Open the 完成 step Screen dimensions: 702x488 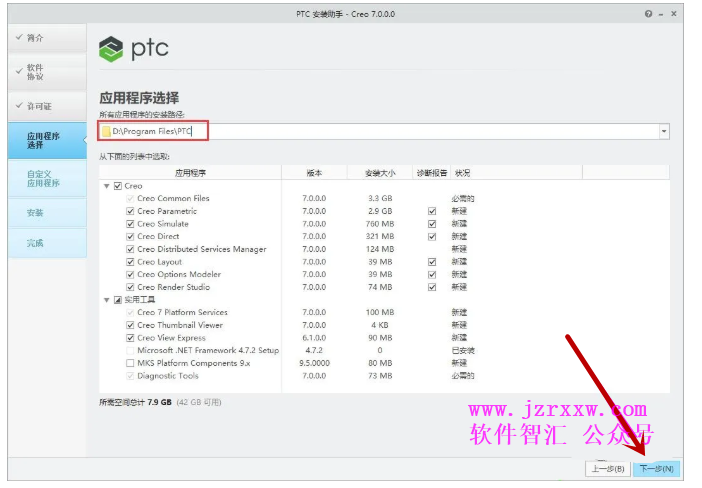click(x=47, y=243)
